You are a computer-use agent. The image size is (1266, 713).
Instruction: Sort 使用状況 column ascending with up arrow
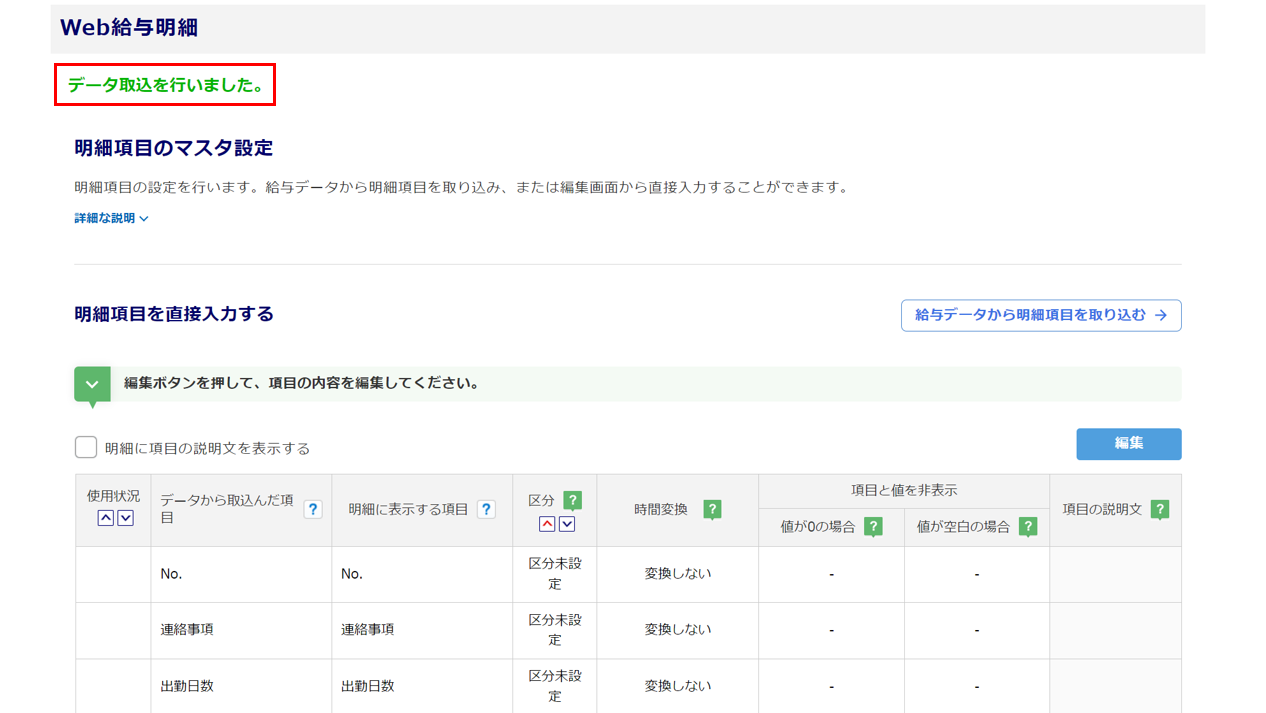105,518
